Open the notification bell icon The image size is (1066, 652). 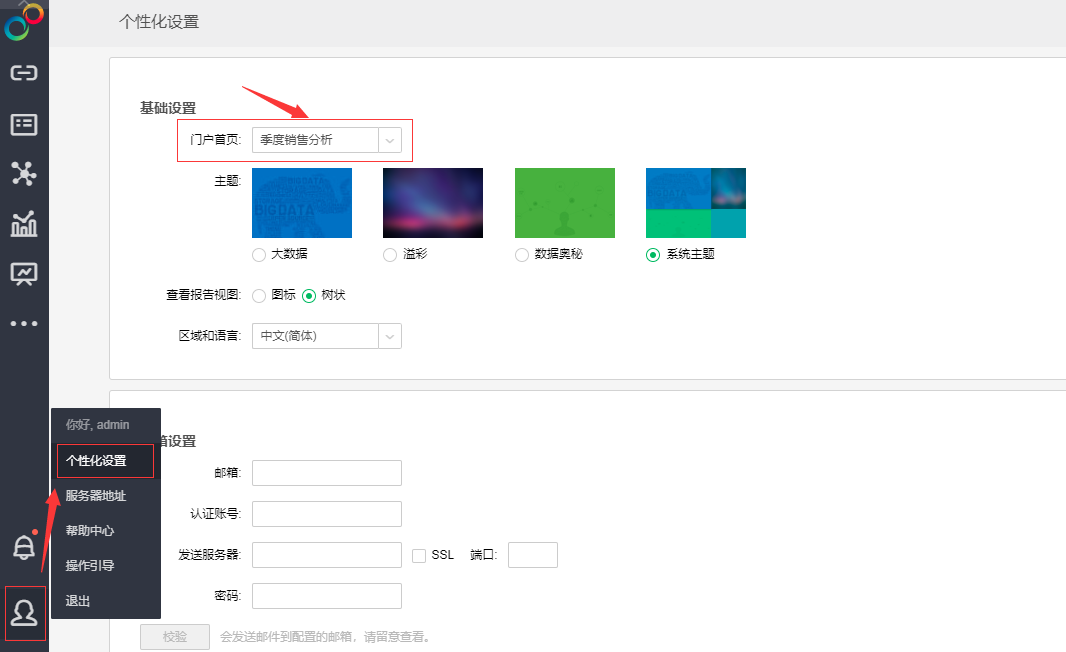tap(23, 547)
